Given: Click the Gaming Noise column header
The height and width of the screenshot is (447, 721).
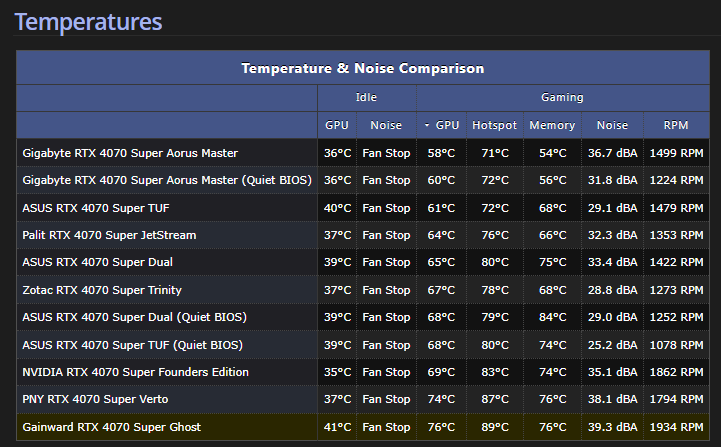Looking at the screenshot, I should [x=612, y=125].
